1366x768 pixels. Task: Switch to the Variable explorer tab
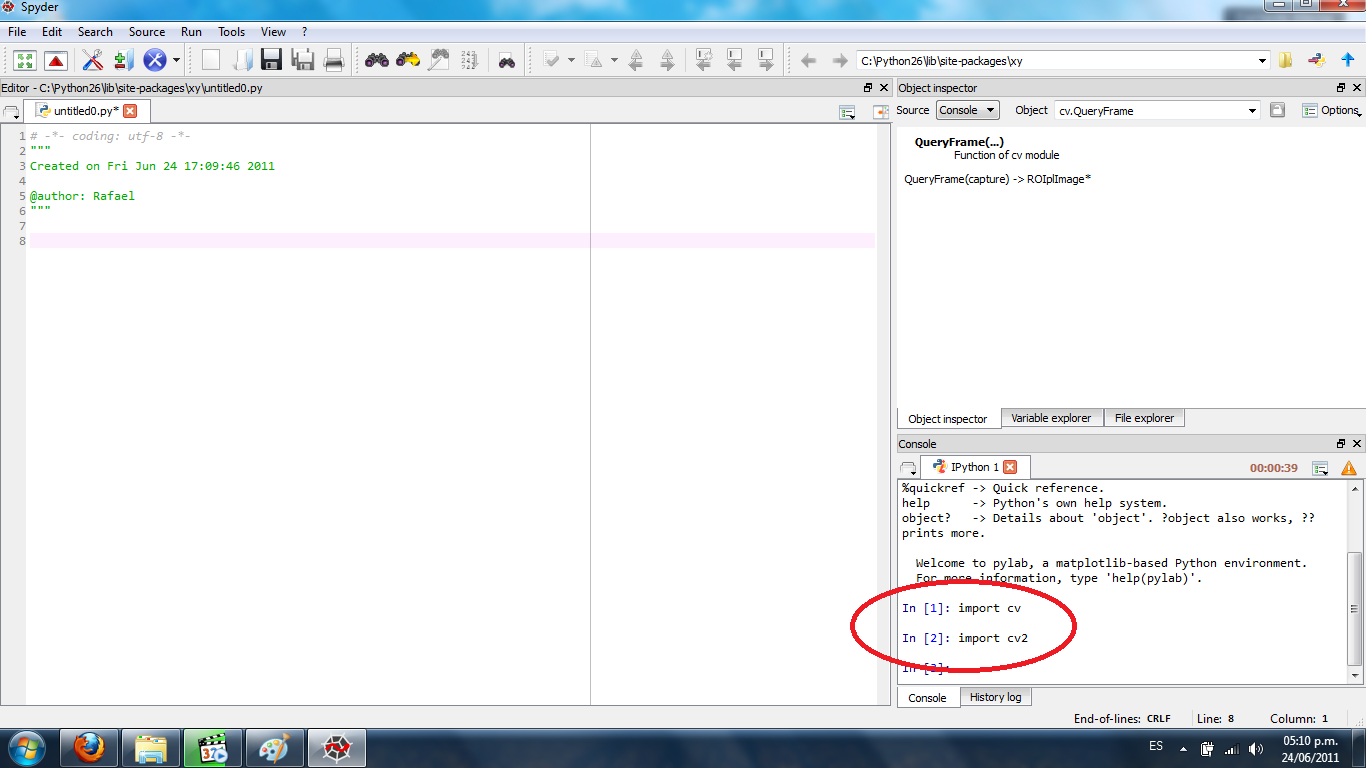point(1051,418)
